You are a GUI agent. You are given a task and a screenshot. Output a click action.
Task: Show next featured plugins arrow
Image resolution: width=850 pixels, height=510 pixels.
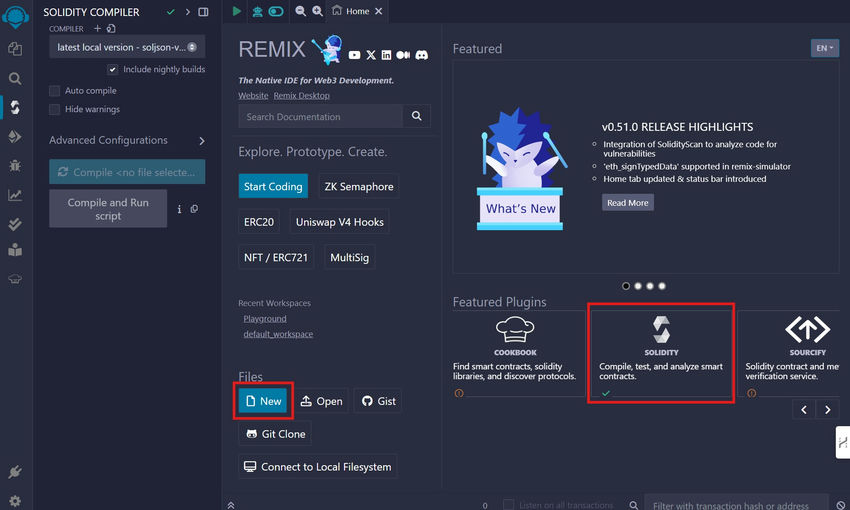click(827, 410)
